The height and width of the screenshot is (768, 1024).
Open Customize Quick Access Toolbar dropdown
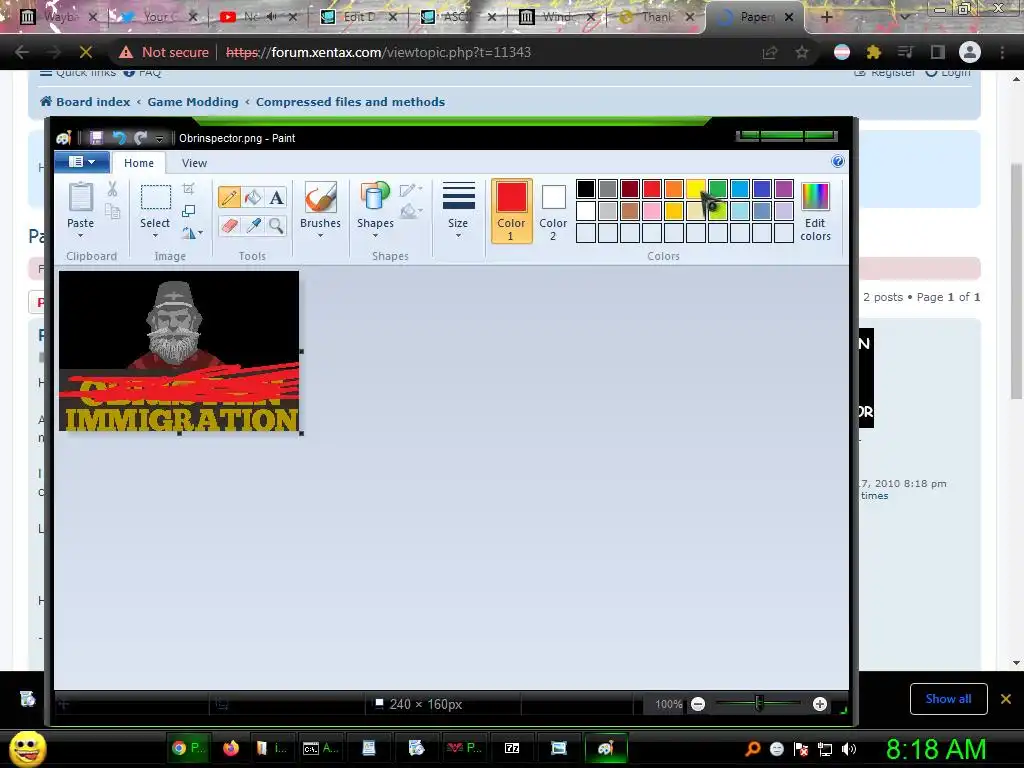pyautogui.click(x=159, y=138)
